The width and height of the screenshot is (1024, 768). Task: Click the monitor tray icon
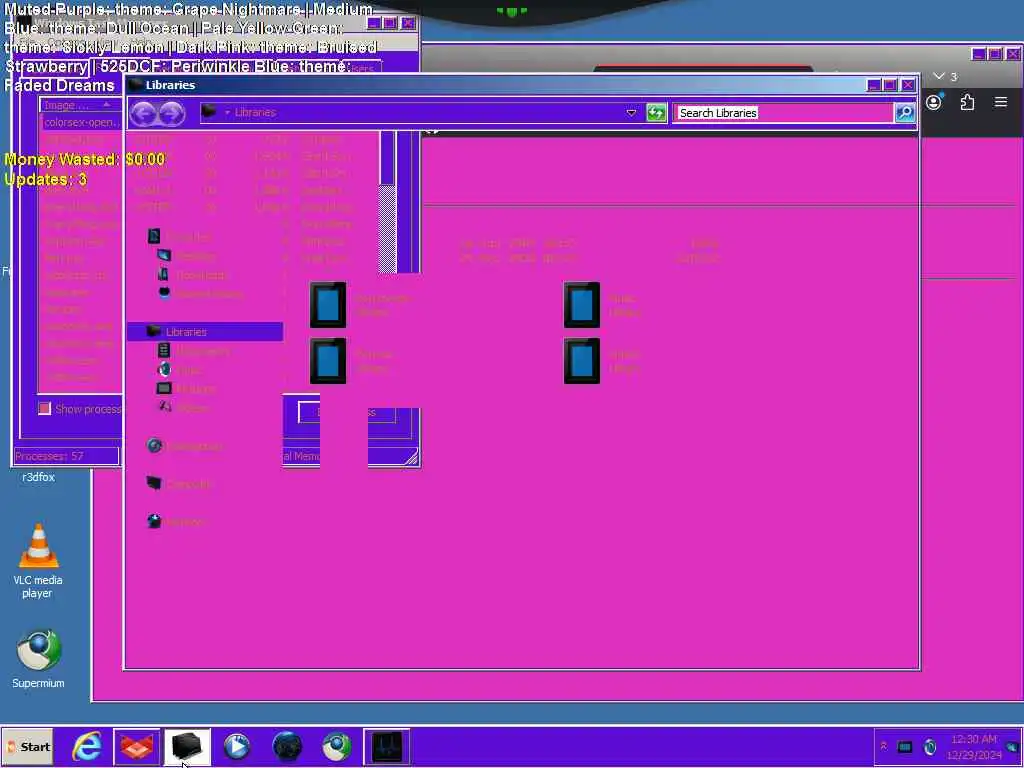click(x=904, y=746)
